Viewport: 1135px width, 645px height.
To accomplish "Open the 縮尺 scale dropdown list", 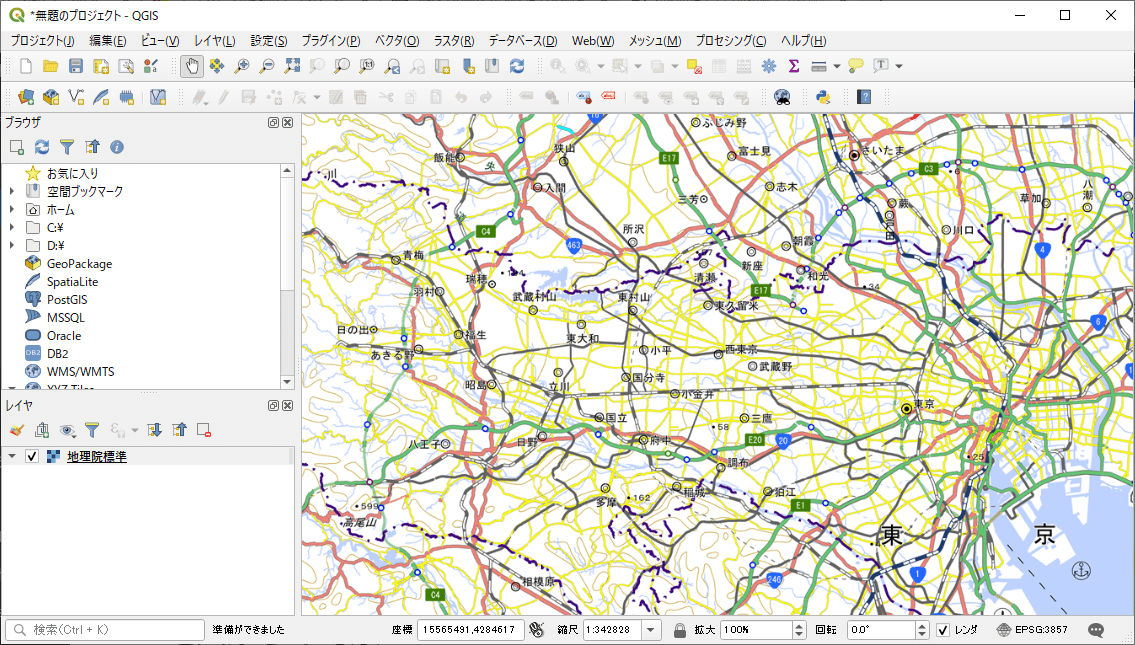I will (x=651, y=630).
